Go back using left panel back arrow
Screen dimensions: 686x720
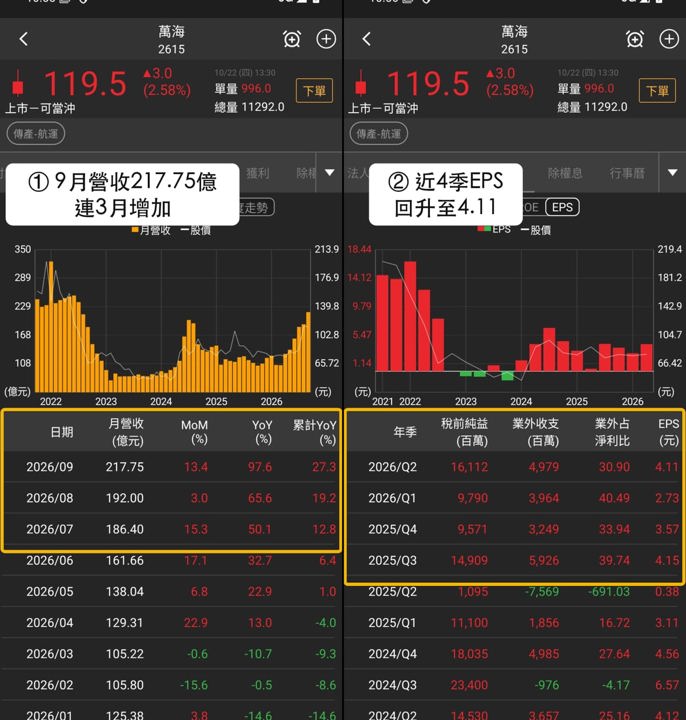[x=24, y=39]
